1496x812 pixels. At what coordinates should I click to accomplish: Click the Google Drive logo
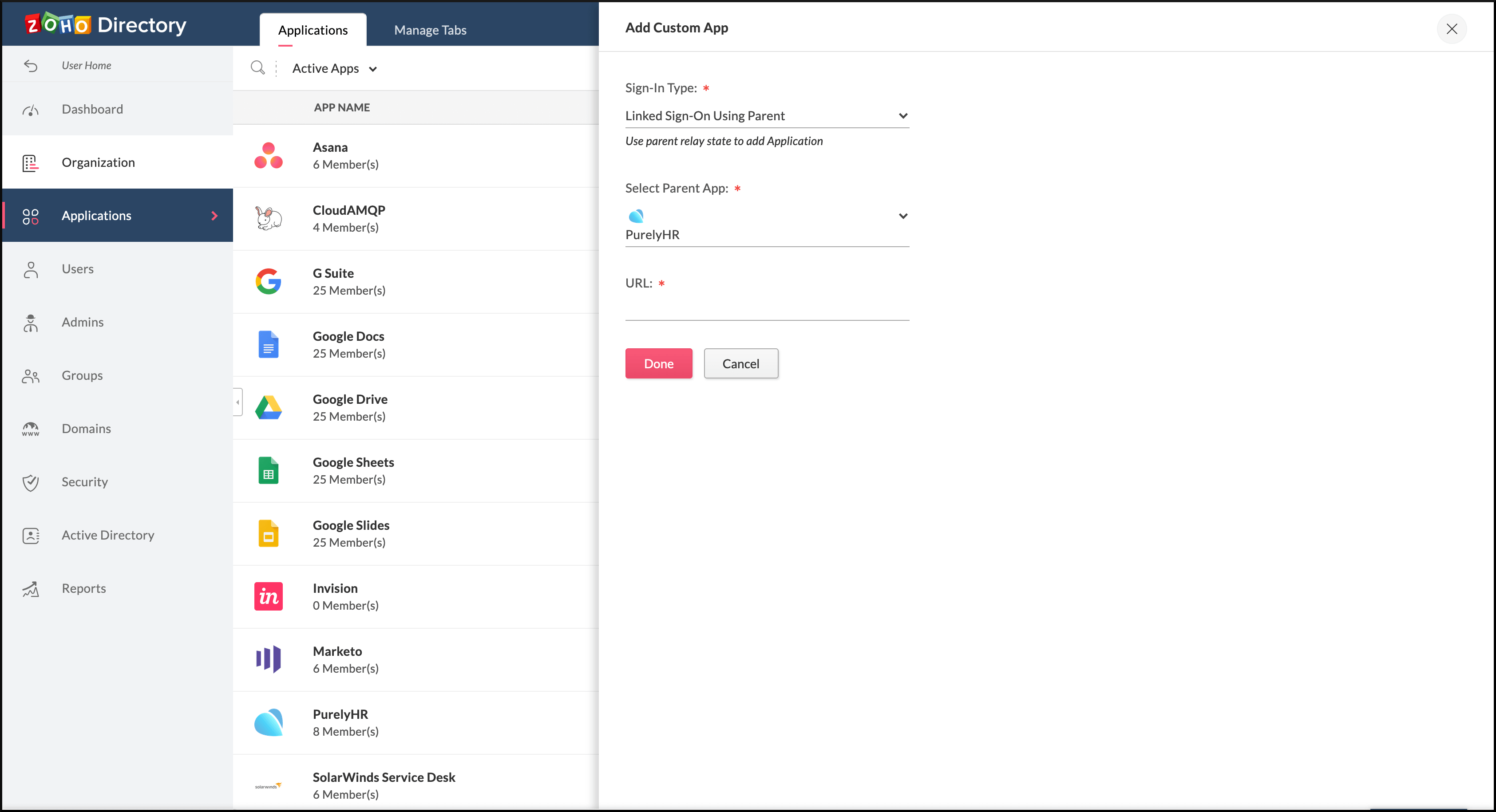tap(268, 407)
